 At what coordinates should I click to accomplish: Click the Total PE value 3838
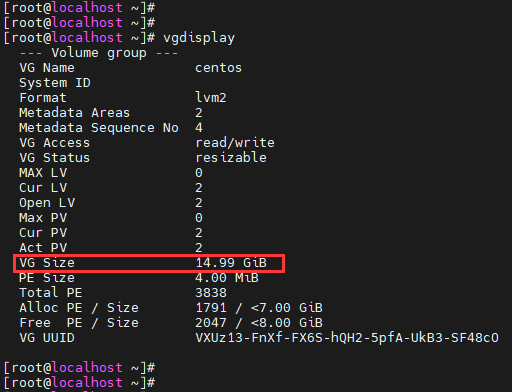(x=211, y=293)
